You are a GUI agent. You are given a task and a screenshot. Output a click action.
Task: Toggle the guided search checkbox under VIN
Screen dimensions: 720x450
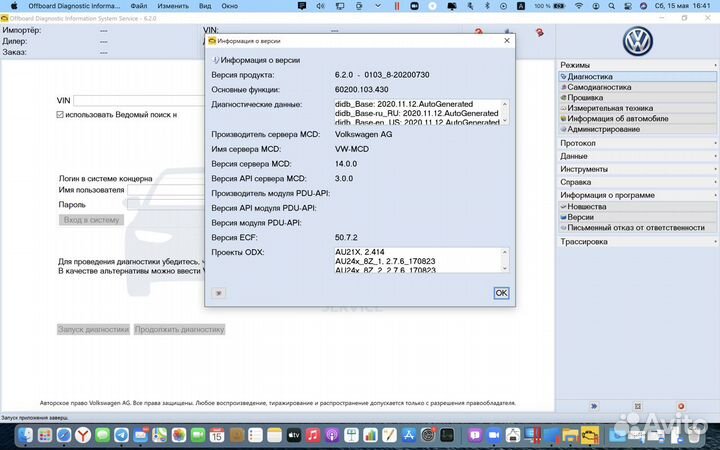coord(60,114)
